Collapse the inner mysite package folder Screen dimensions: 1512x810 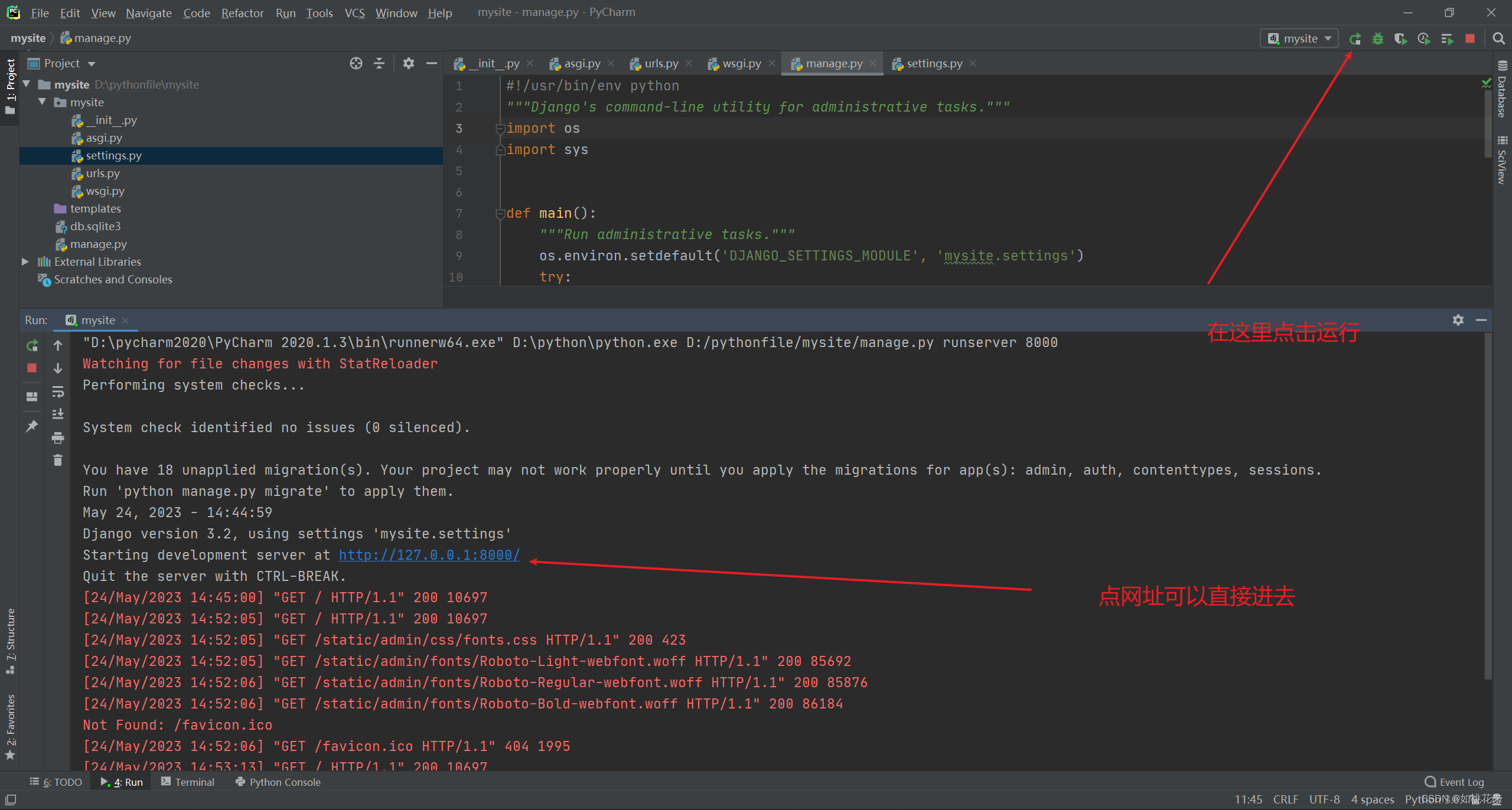[43, 102]
